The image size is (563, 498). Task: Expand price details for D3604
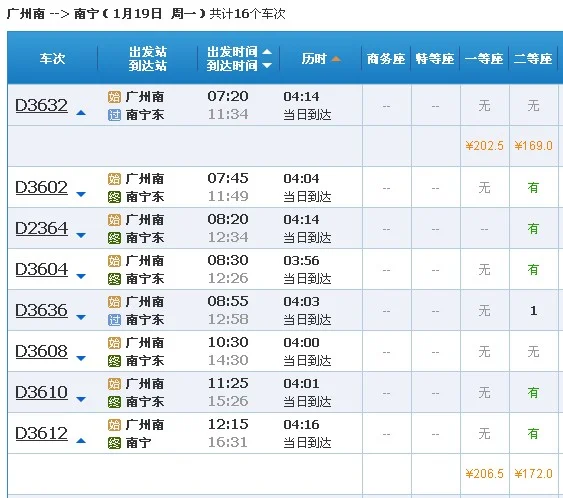click(x=81, y=276)
